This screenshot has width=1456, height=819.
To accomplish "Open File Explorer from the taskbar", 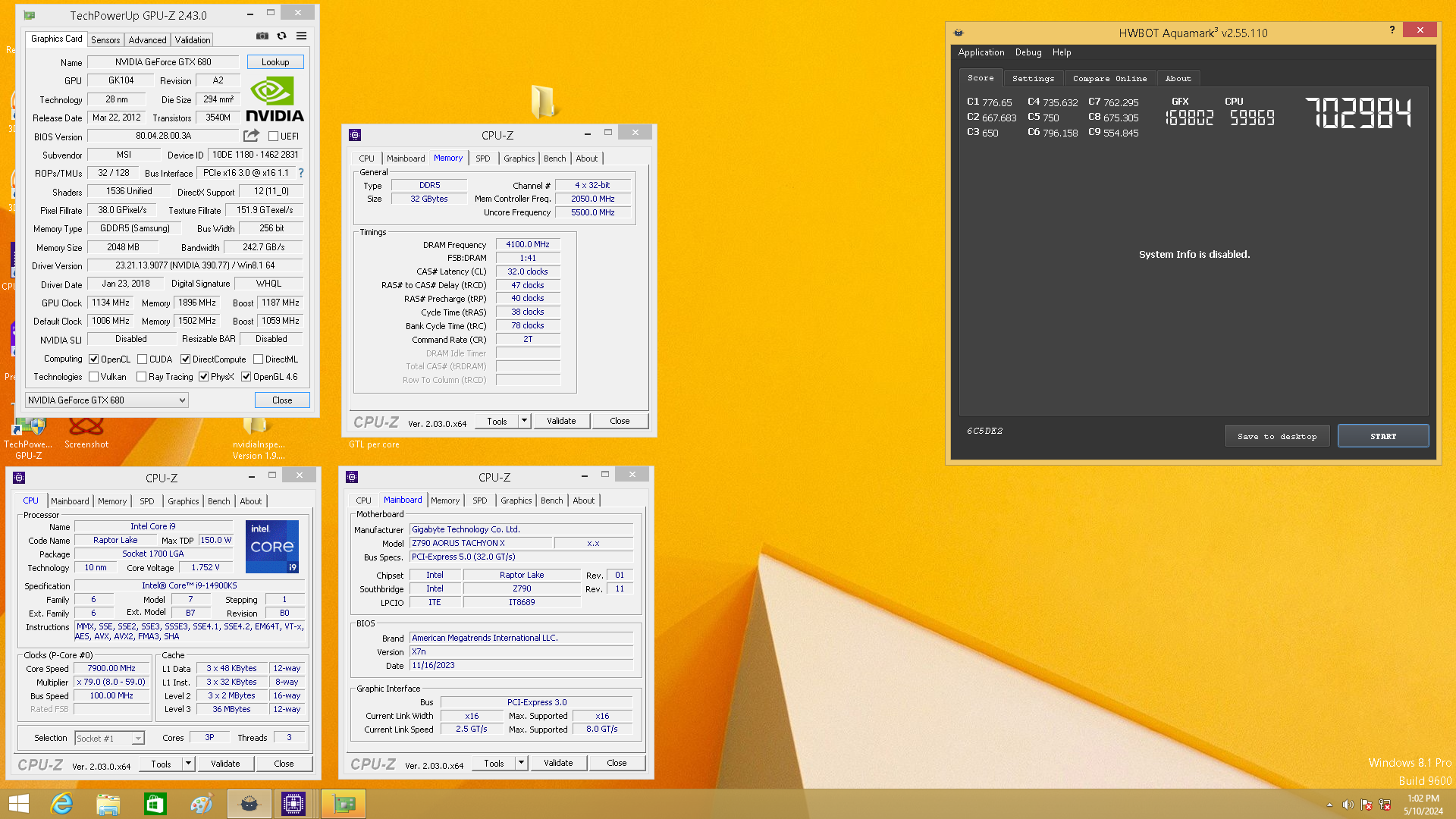I will (x=108, y=804).
